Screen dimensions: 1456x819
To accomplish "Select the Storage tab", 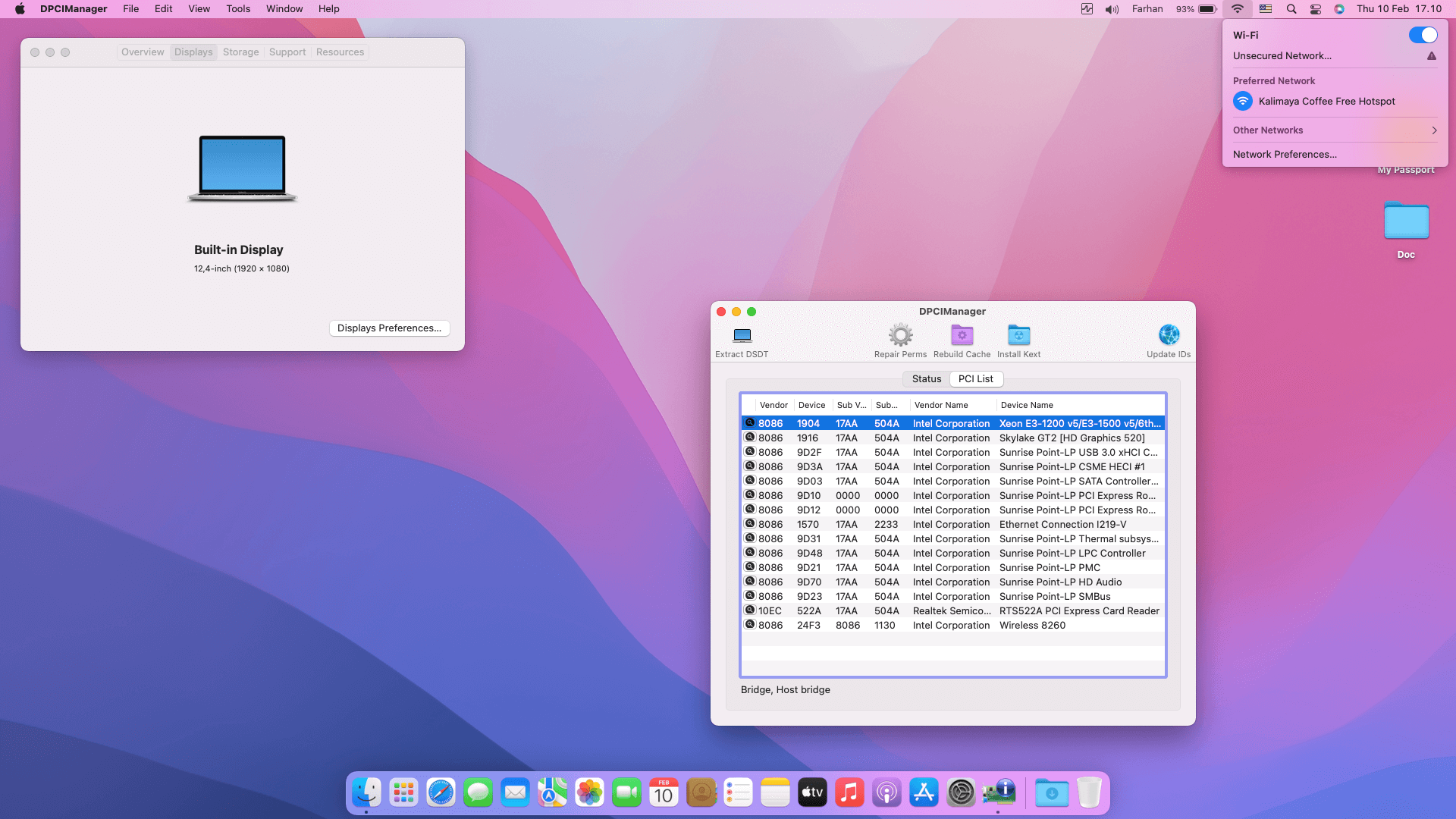I will click(240, 52).
